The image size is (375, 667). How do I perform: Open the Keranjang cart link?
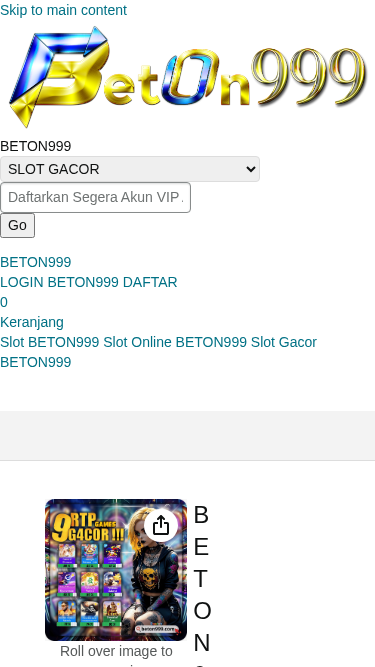32,322
